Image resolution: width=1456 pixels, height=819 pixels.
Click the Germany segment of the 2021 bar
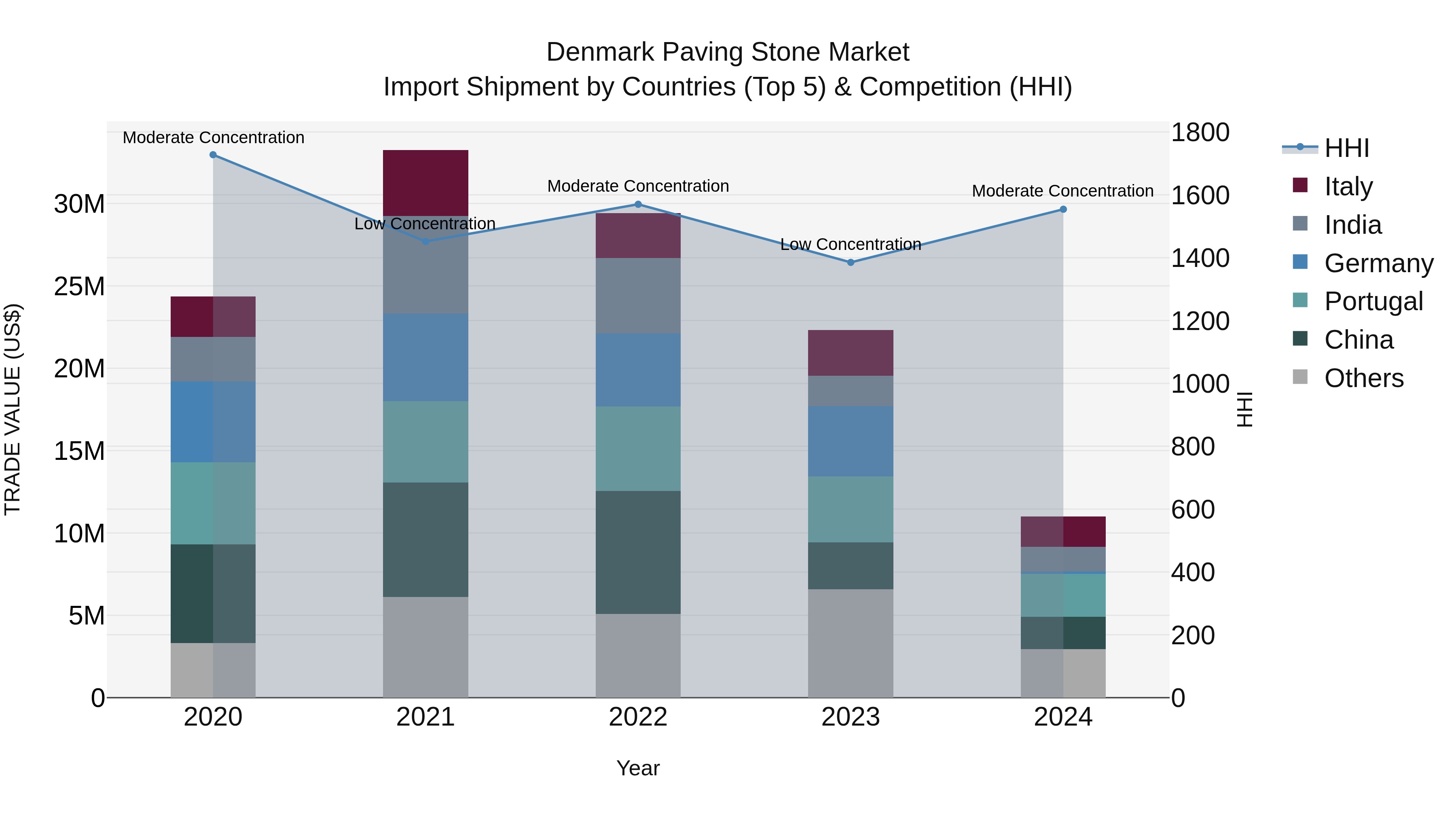(425, 357)
